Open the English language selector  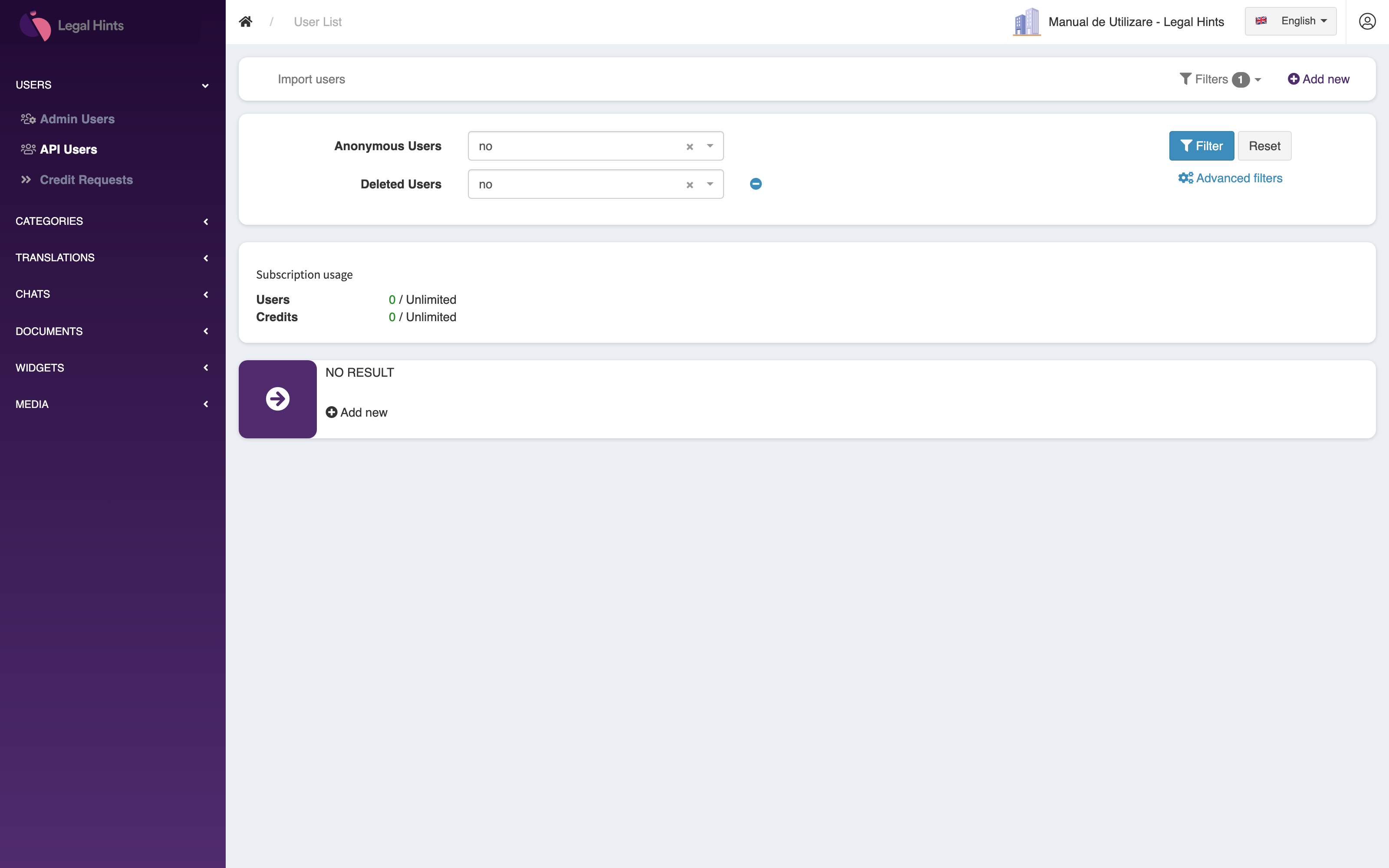pyautogui.click(x=1291, y=21)
